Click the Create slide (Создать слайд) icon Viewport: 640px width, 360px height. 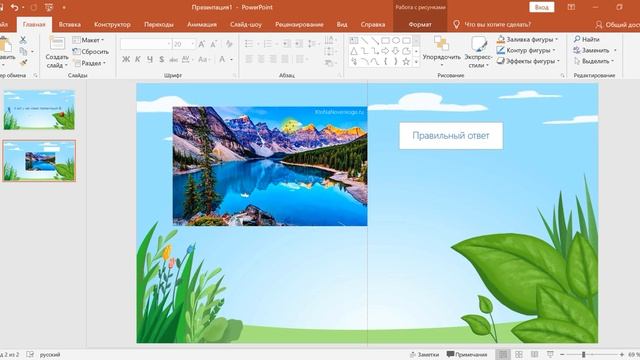(x=57, y=43)
